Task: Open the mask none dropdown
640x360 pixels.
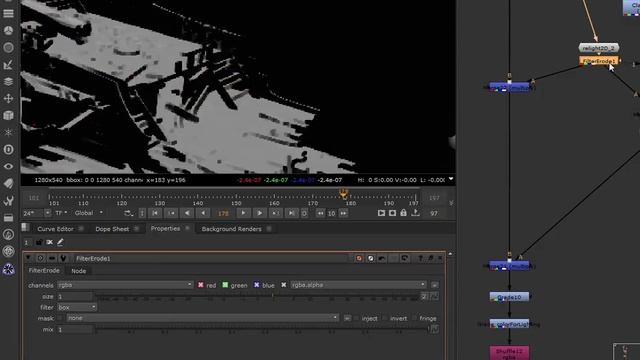Action: tap(203, 318)
